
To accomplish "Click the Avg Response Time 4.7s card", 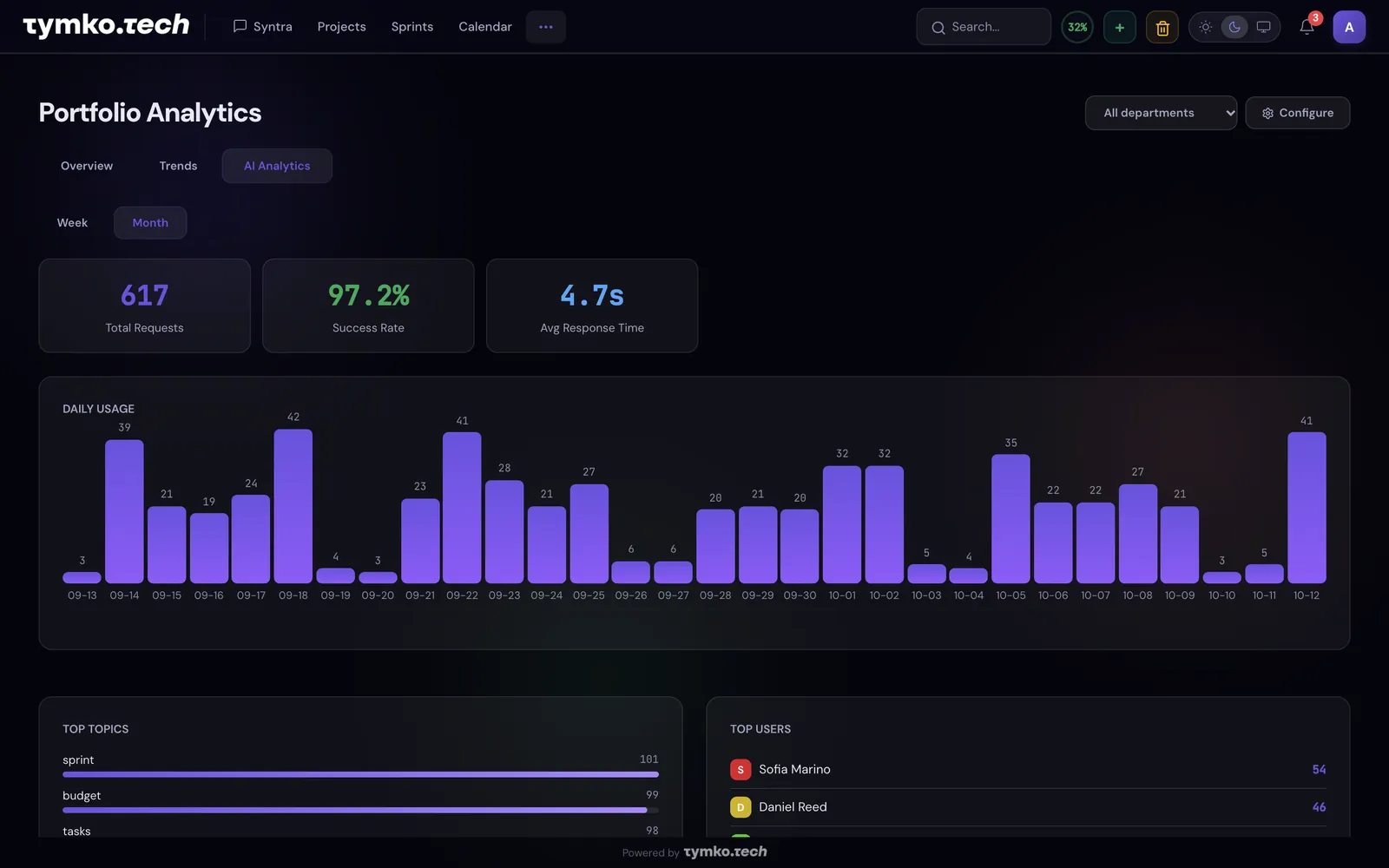I will pos(592,306).
